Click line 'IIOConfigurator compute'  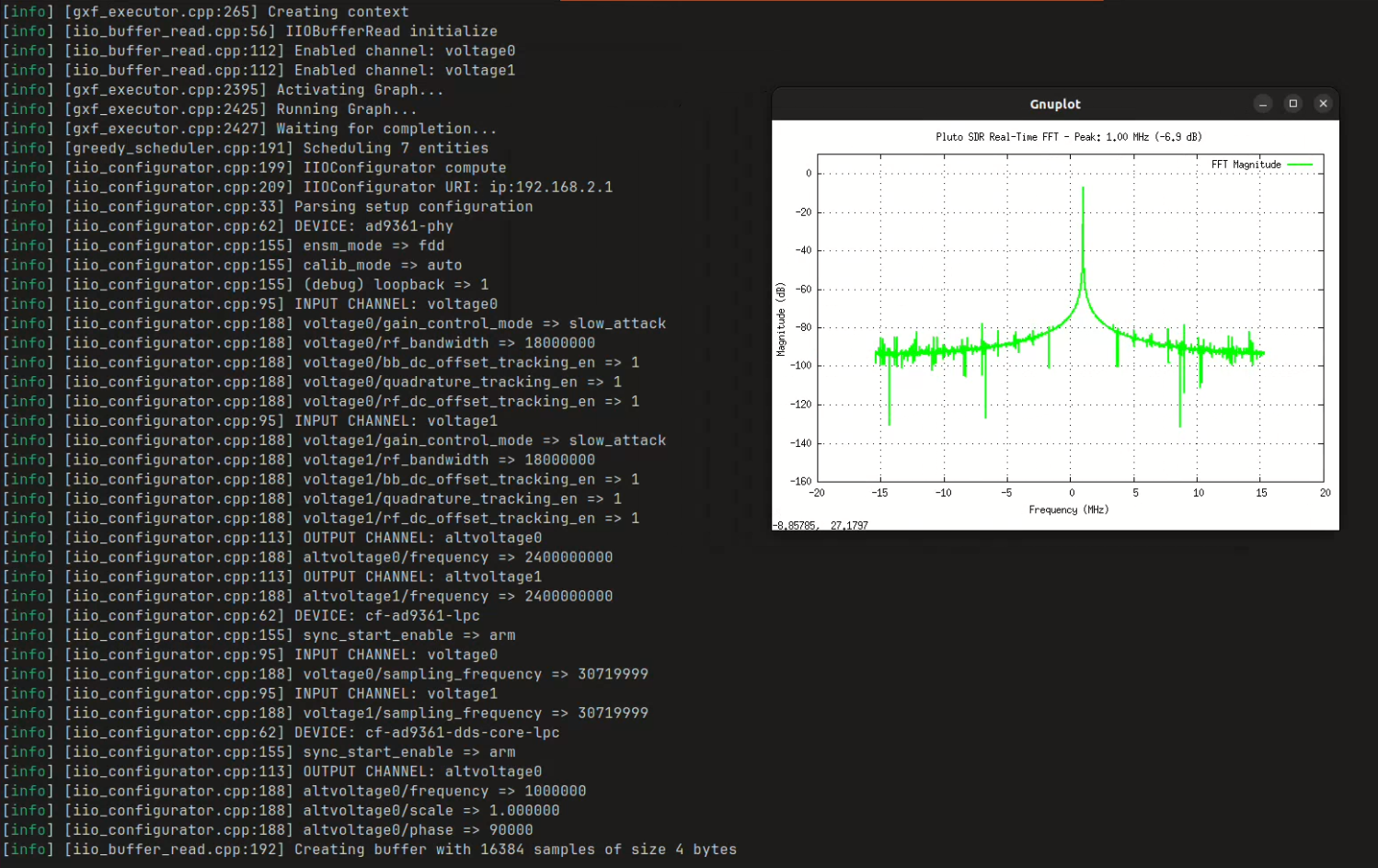(254, 167)
